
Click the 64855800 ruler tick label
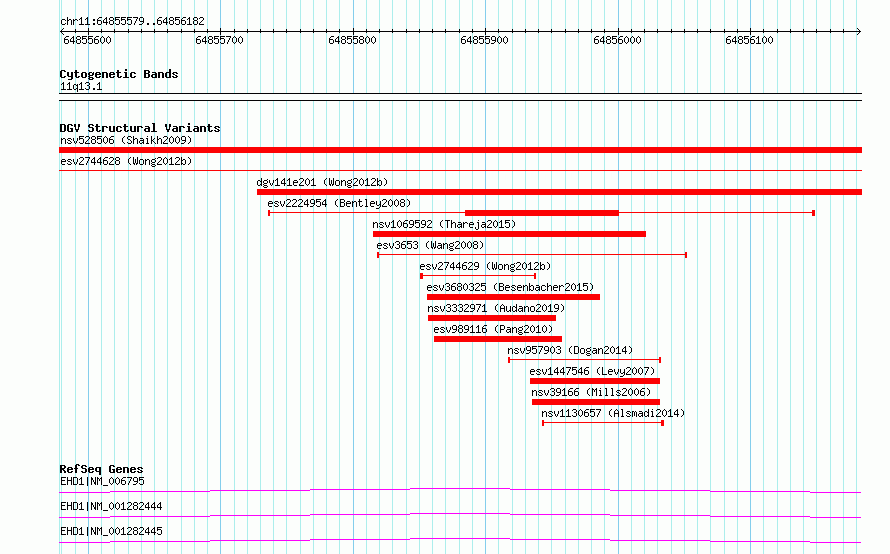[x=352, y=40]
